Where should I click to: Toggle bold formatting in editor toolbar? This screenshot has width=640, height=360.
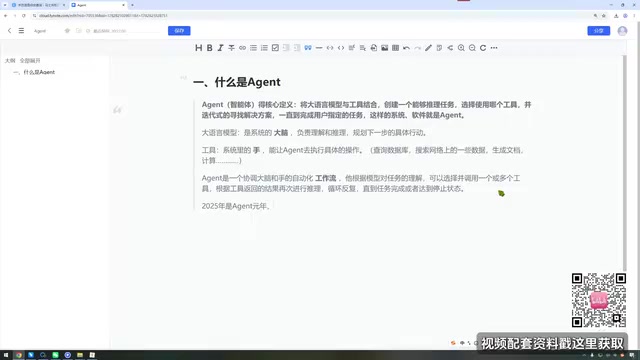tap(209, 48)
